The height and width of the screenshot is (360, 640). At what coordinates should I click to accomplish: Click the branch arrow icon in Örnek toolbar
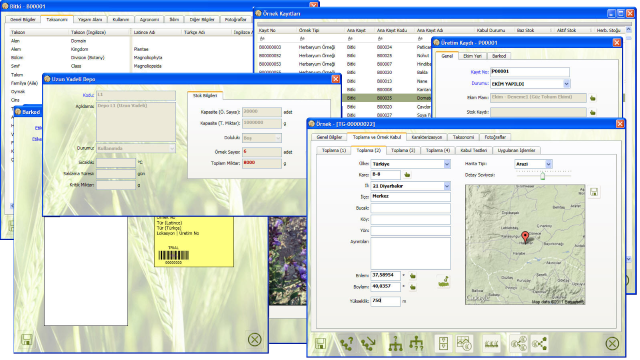point(369,344)
